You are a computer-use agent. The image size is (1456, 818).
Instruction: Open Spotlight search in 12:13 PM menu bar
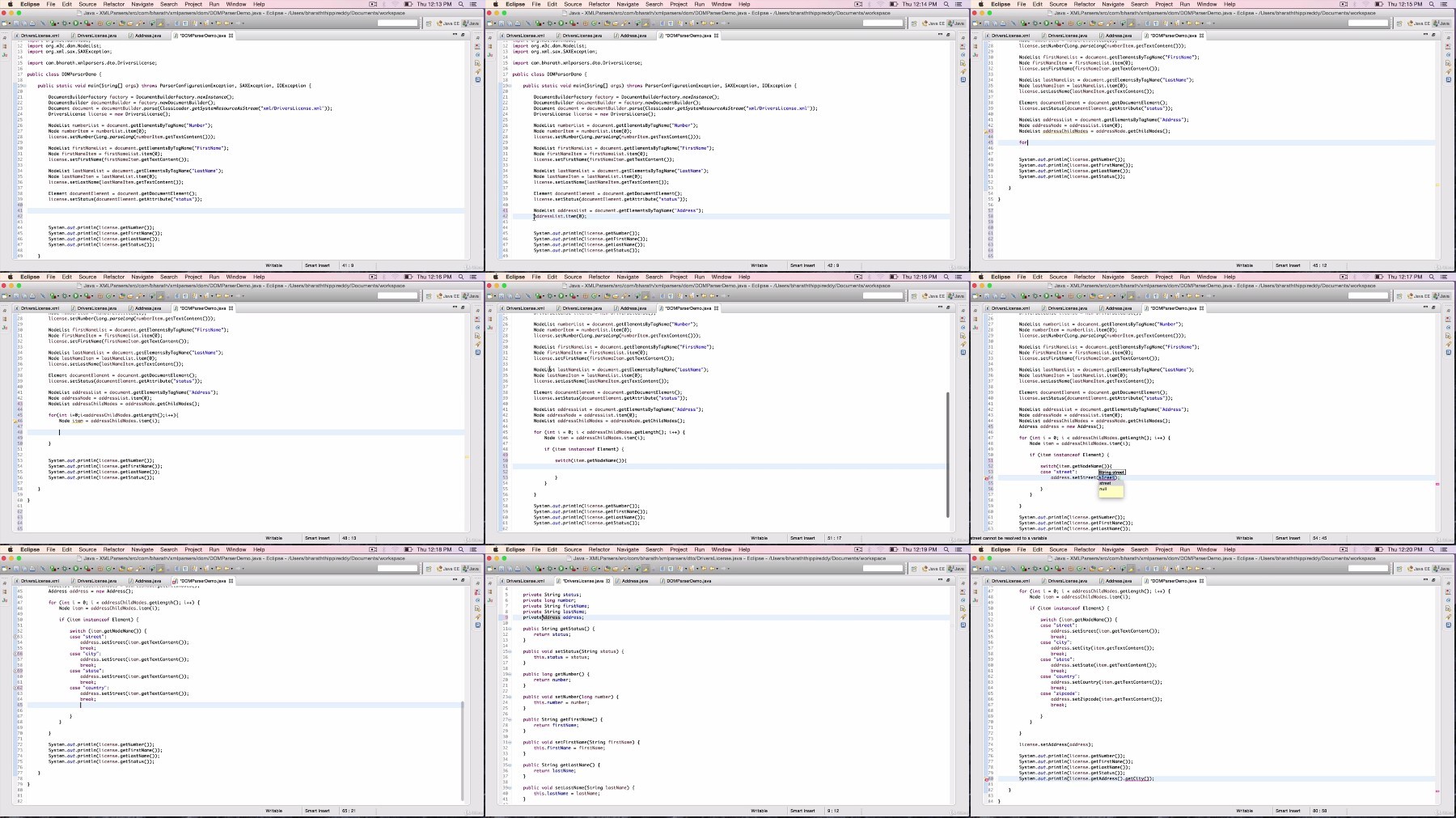pyautogui.click(x=461, y=4)
